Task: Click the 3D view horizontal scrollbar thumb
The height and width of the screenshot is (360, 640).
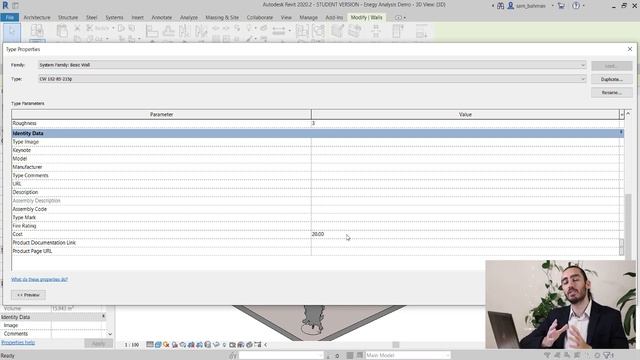Action: coord(396,344)
